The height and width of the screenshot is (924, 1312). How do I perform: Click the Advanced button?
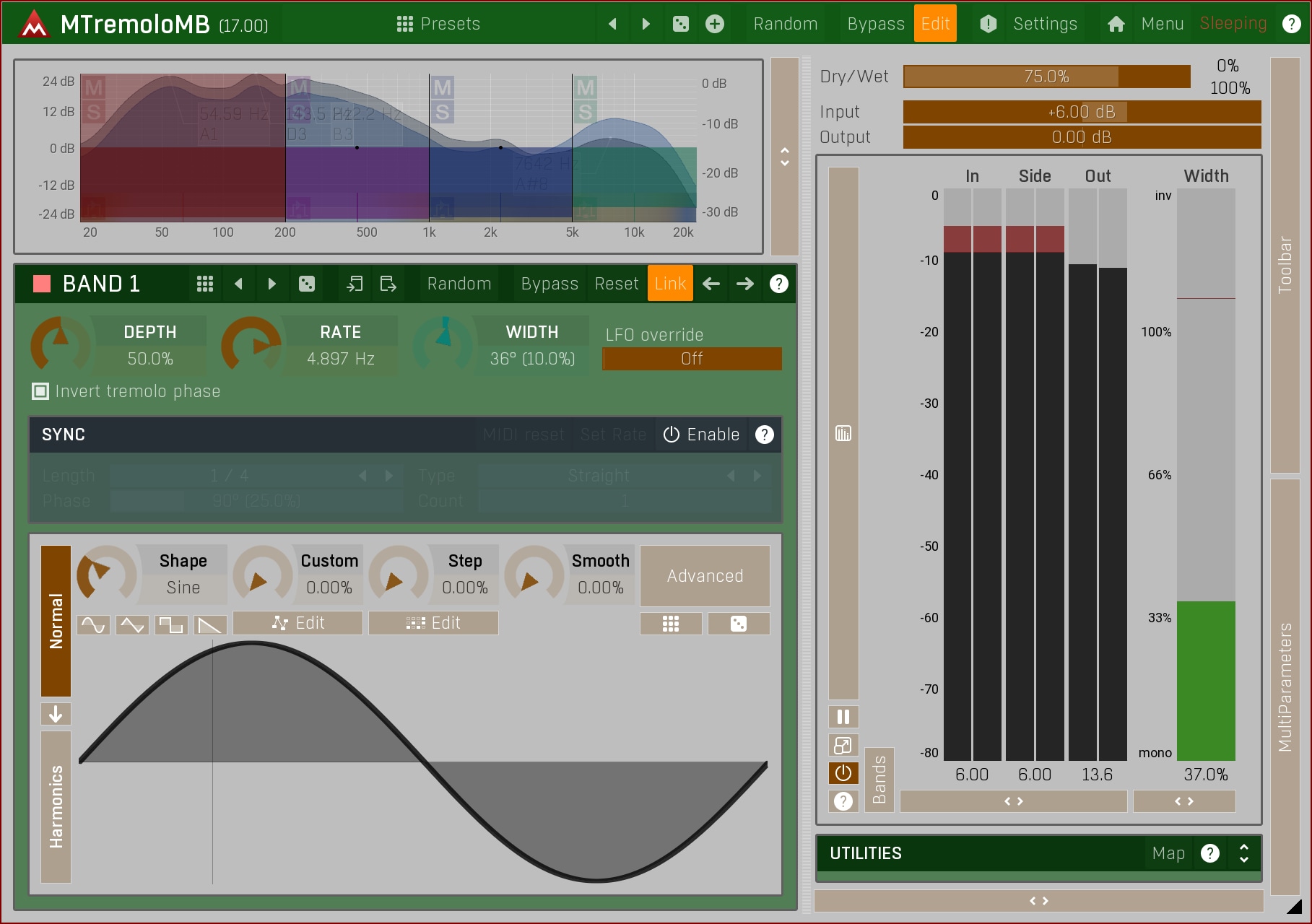[x=704, y=576]
